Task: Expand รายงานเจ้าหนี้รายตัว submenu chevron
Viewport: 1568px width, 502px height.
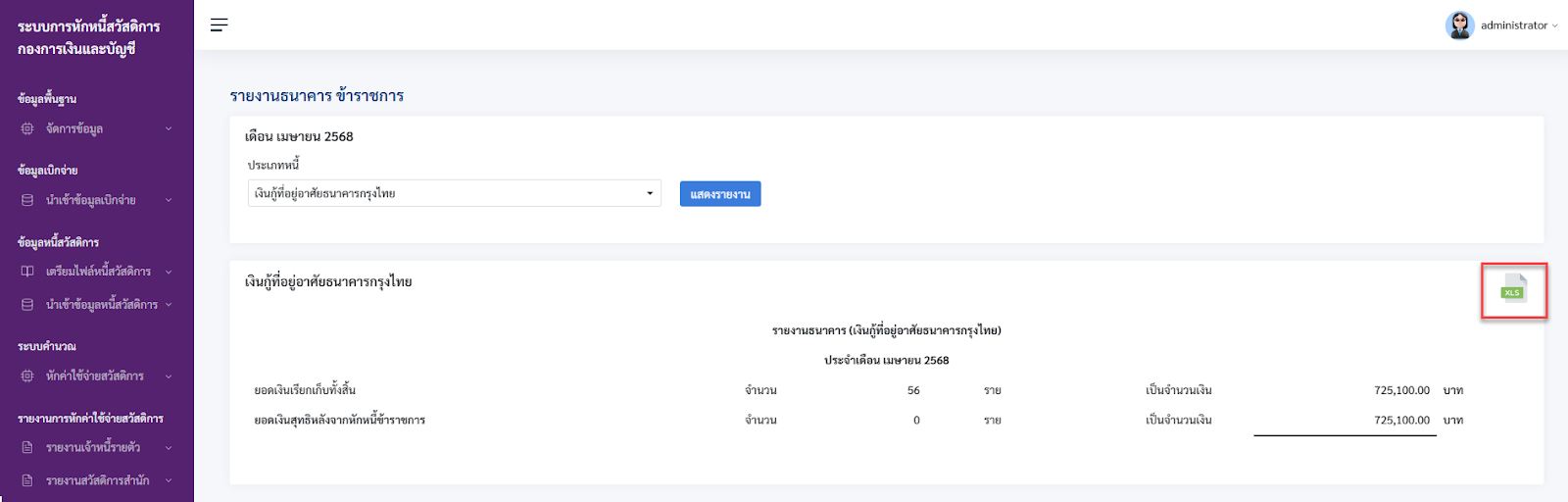Action: point(169,447)
